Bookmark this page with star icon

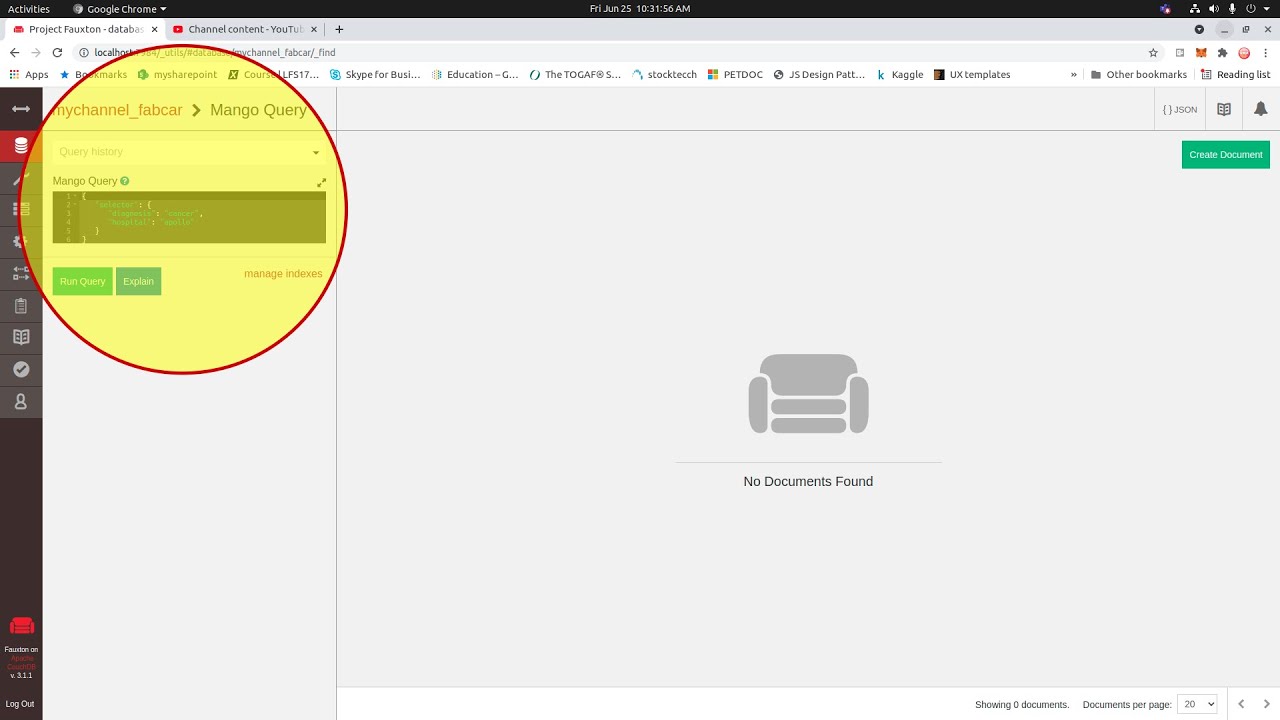click(x=1153, y=53)
